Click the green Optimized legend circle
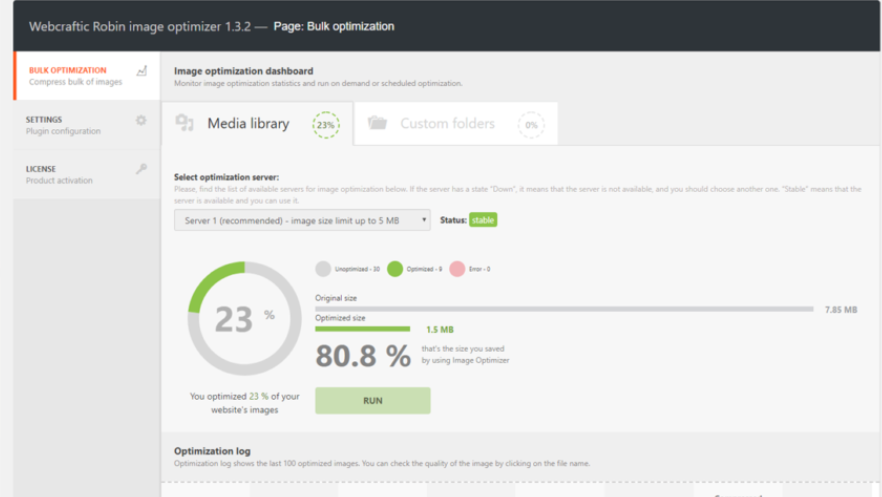 pyautogui.click(x=395, y=269)
